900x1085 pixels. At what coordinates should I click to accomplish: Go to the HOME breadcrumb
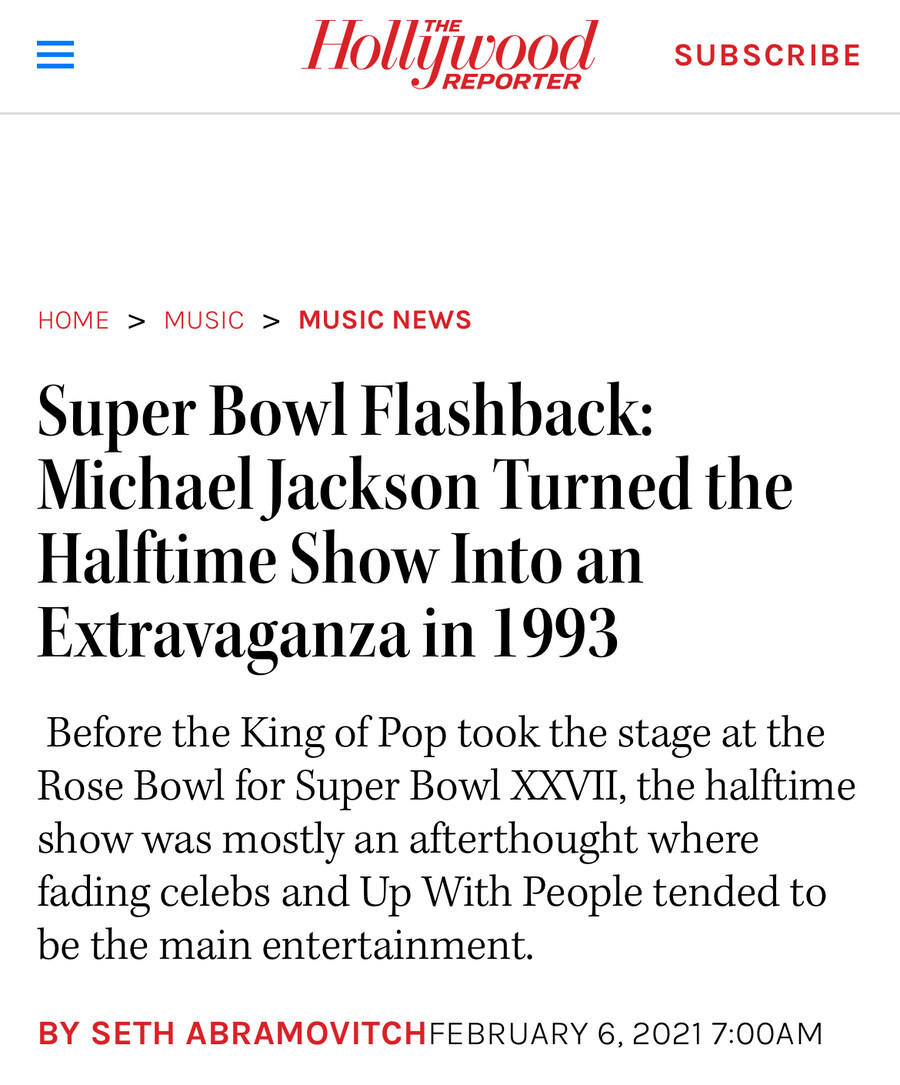coord(73,320)
